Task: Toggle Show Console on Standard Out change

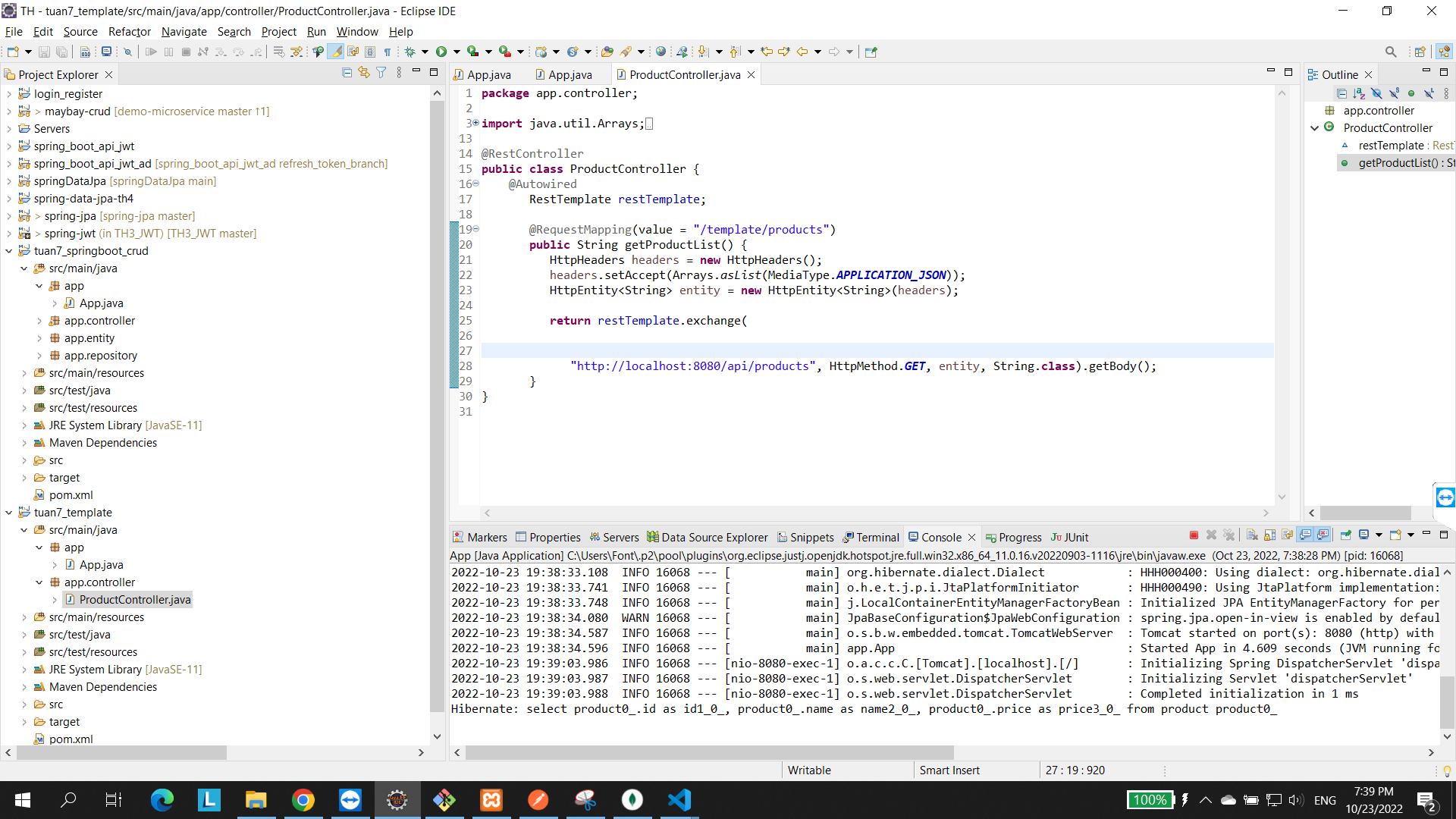Action: tap(1305, 535)
